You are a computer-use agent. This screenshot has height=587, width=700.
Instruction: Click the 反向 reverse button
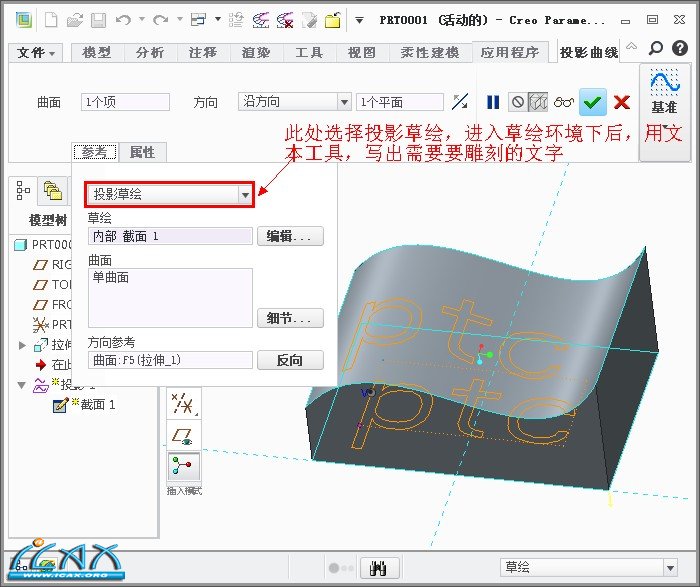click(x=290, y=360)
